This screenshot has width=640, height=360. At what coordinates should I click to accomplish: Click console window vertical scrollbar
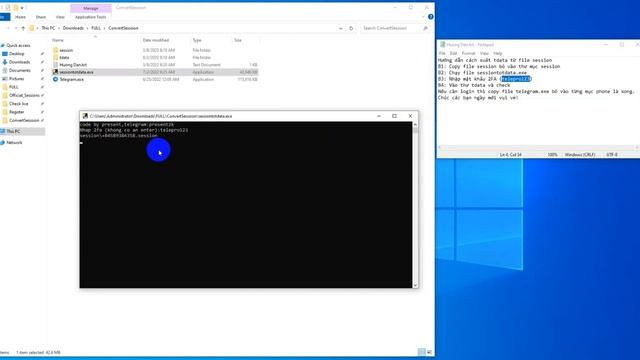pos(415,205)
